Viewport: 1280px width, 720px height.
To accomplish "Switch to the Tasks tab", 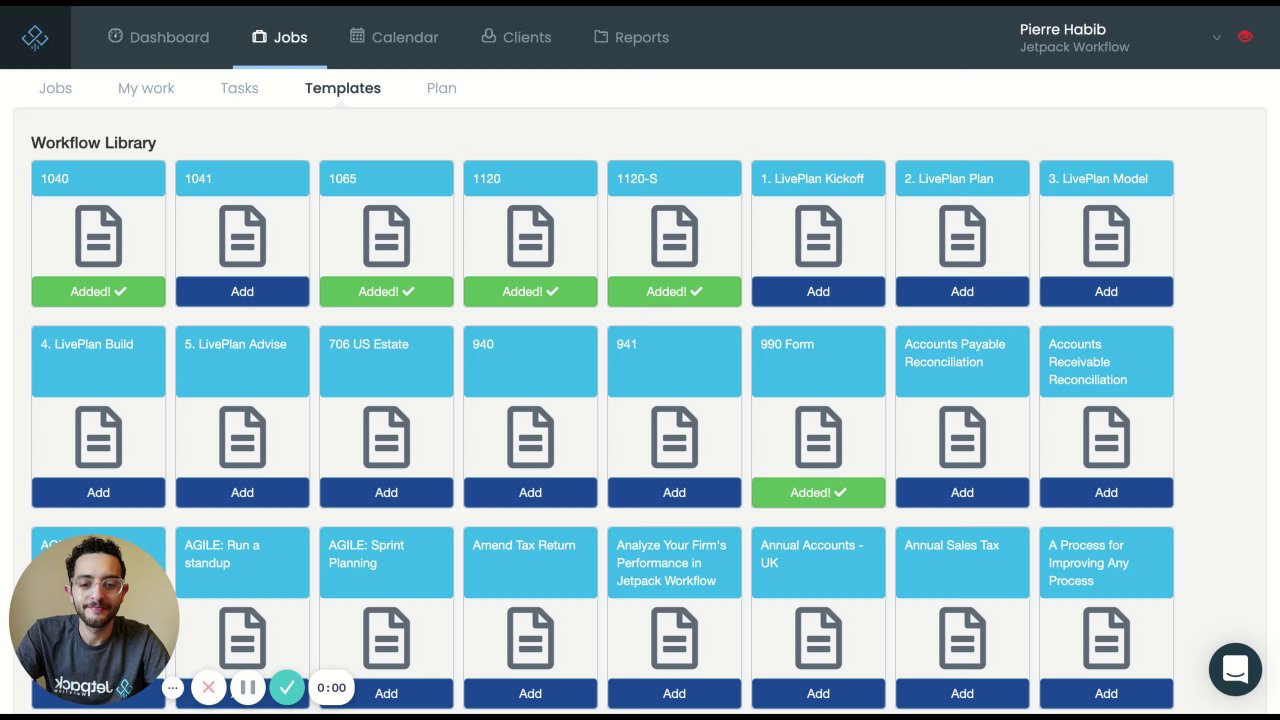I will coord(239,88).
